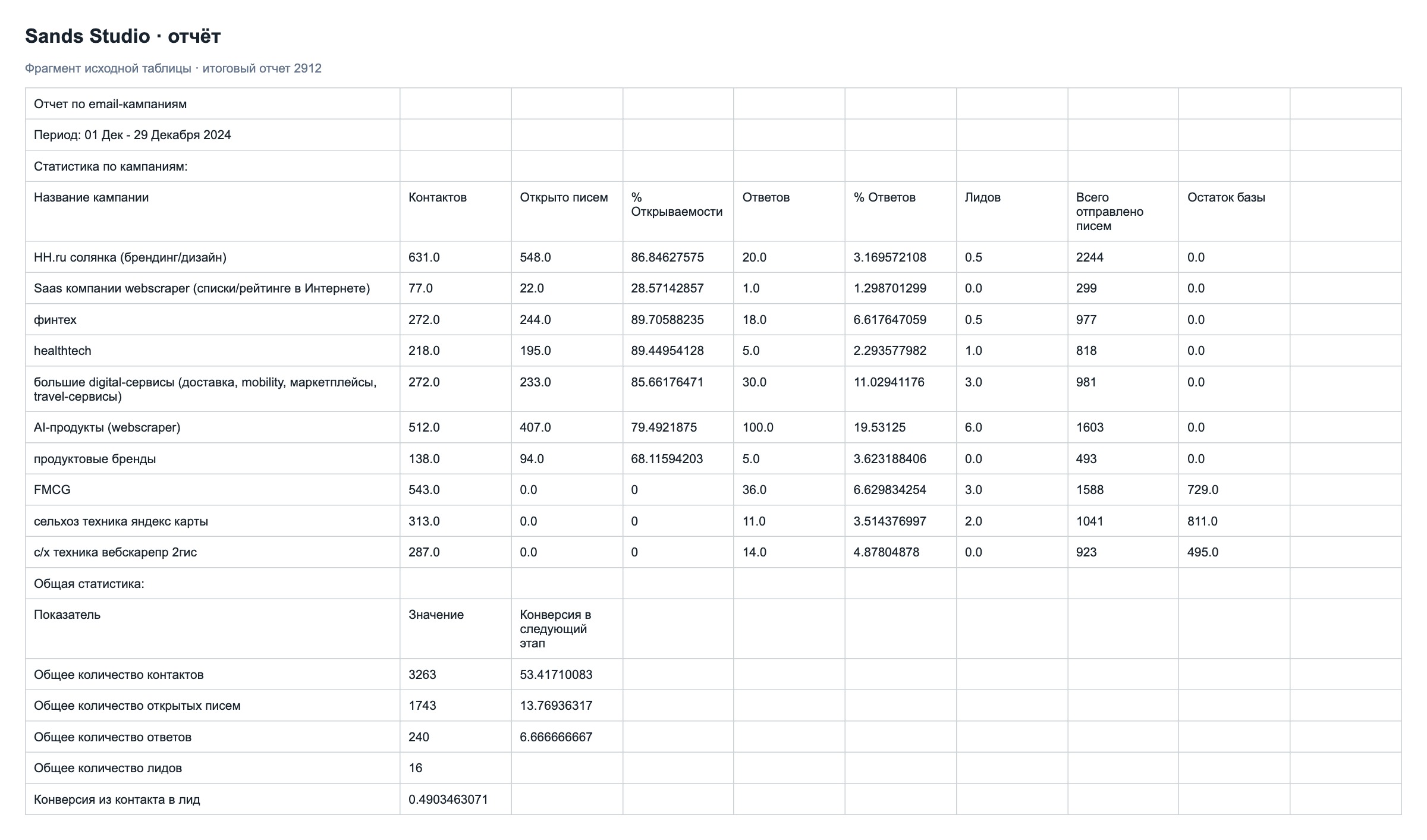Select the 'Saas компании webscraper' campaign row
Screen dimensions: 1427x840
[x=713, y=288]
